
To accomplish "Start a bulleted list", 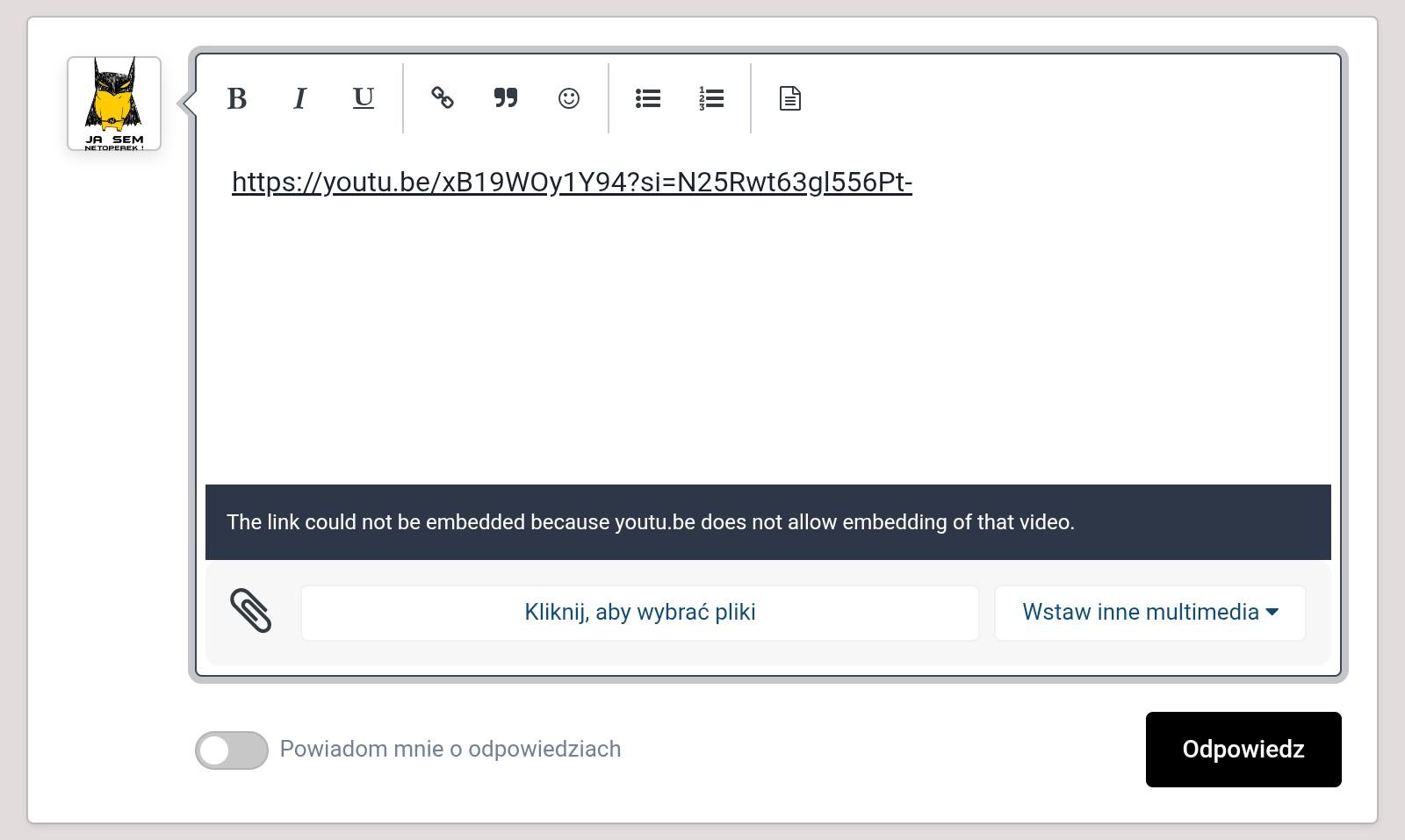I will pyautogui.click(x=647, y=98).
